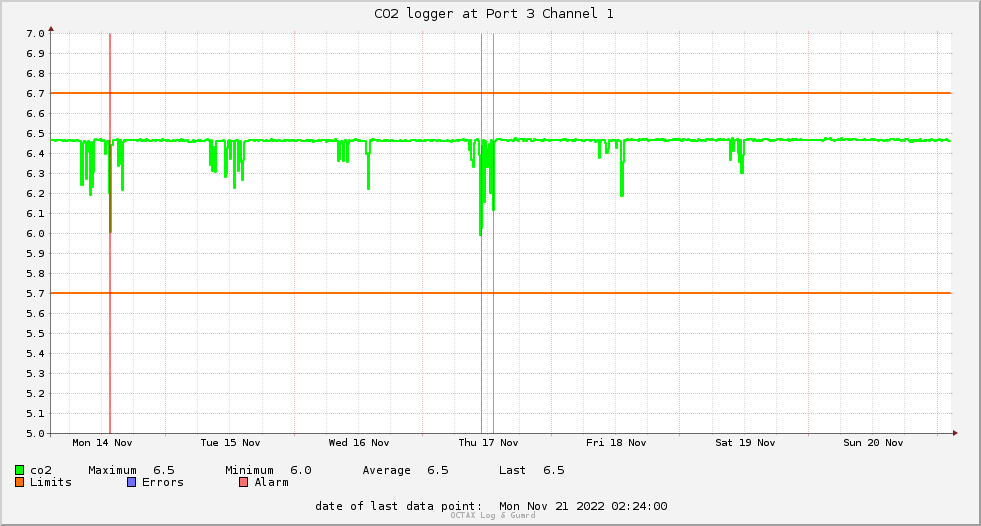The image size is (981, 526).
Task: Click the 6.7 y-axis value
Action: [x=36, y=94]
